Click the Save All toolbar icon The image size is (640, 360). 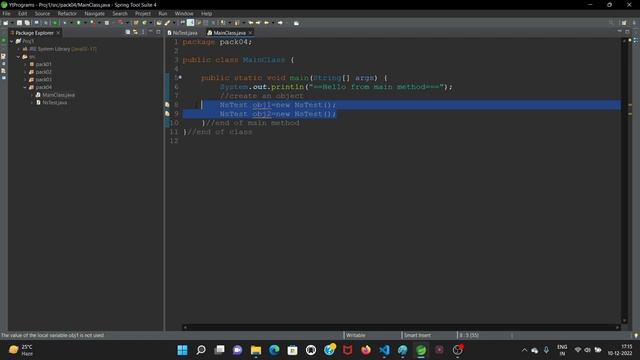click(27, 23)
